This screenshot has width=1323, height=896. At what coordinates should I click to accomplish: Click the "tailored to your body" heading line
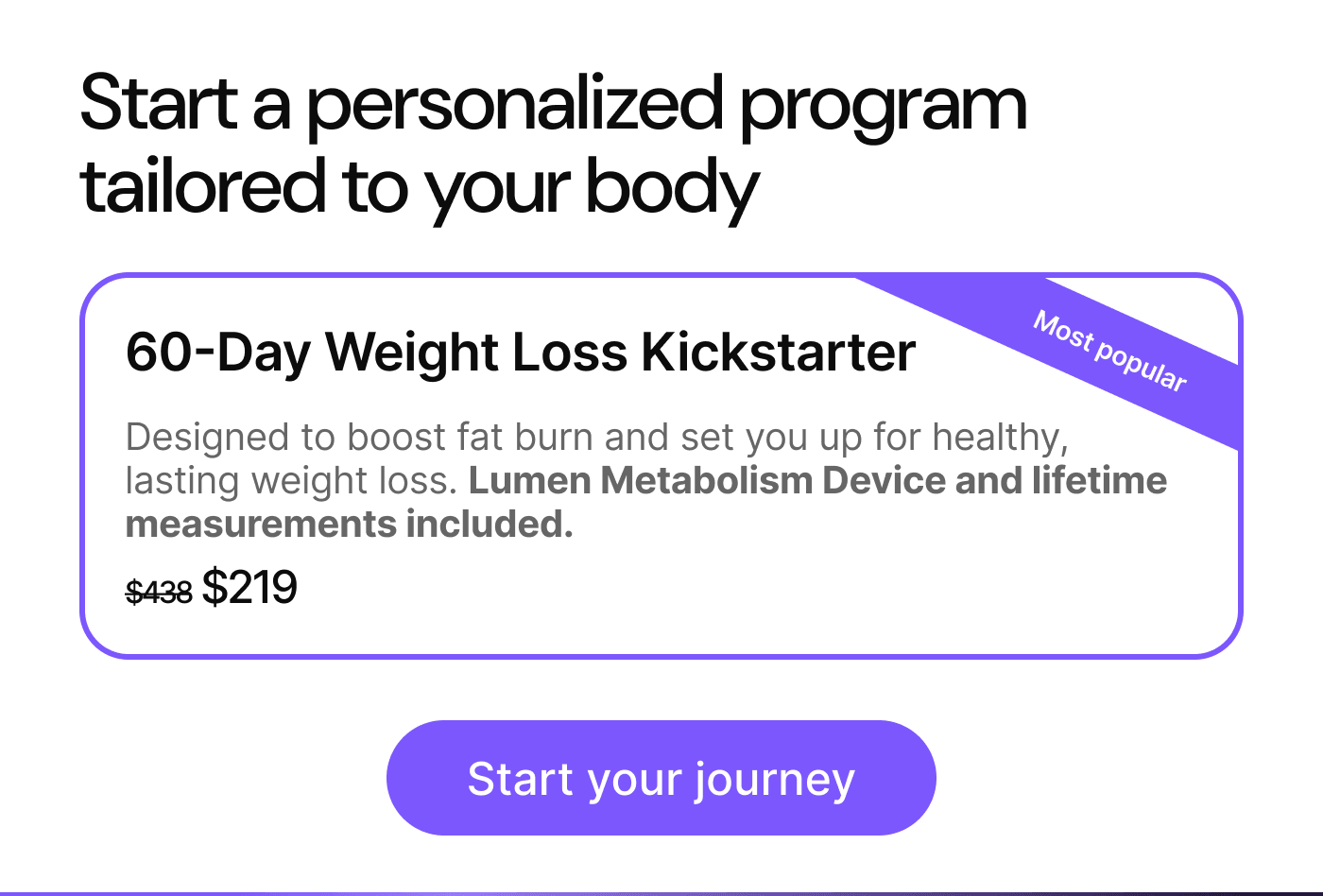(x=420, y=186)
